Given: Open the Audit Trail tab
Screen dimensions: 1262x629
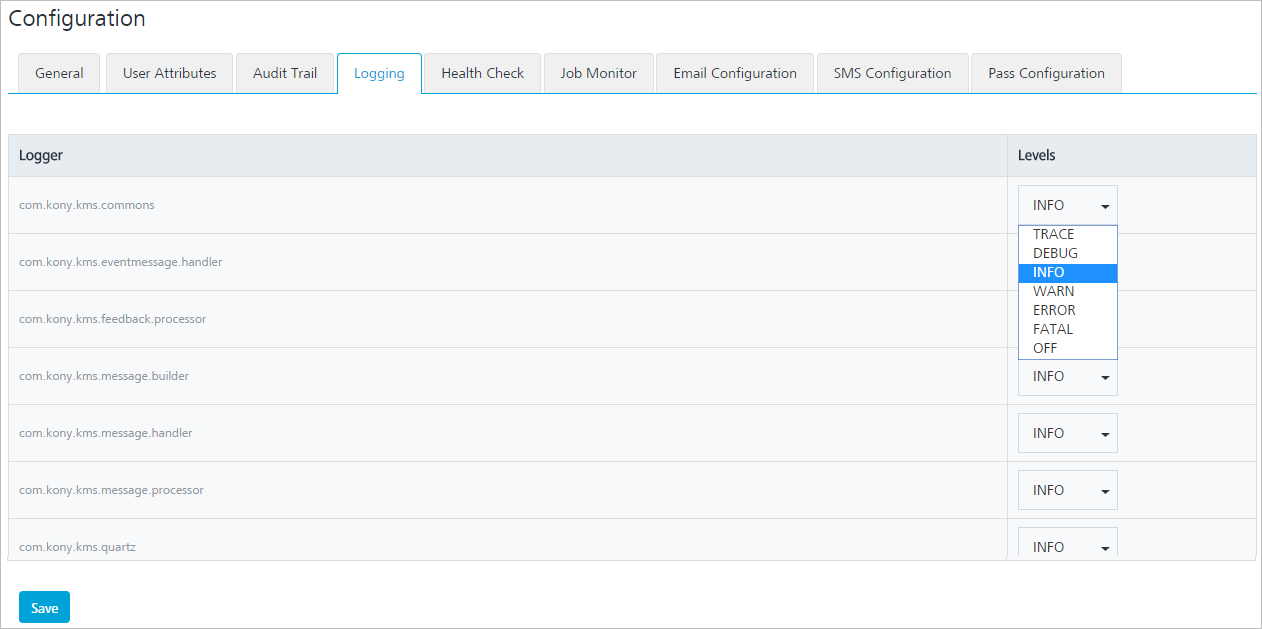Looking at the screenshot, I should pos(285,73).
